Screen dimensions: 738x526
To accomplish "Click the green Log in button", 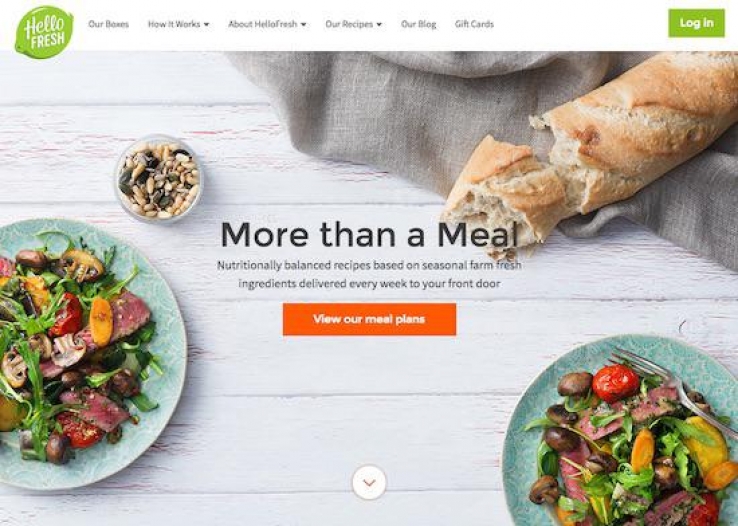I will 696,23.
